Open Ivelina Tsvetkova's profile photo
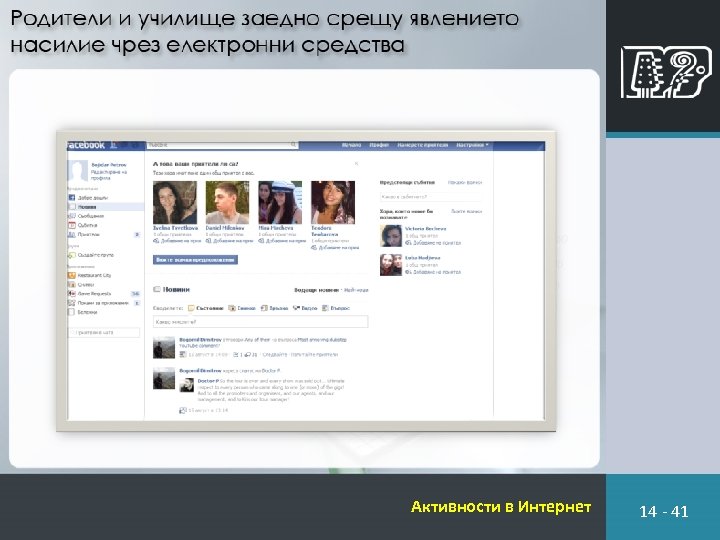This screenshot has width=720, height=540. point(175,202)
